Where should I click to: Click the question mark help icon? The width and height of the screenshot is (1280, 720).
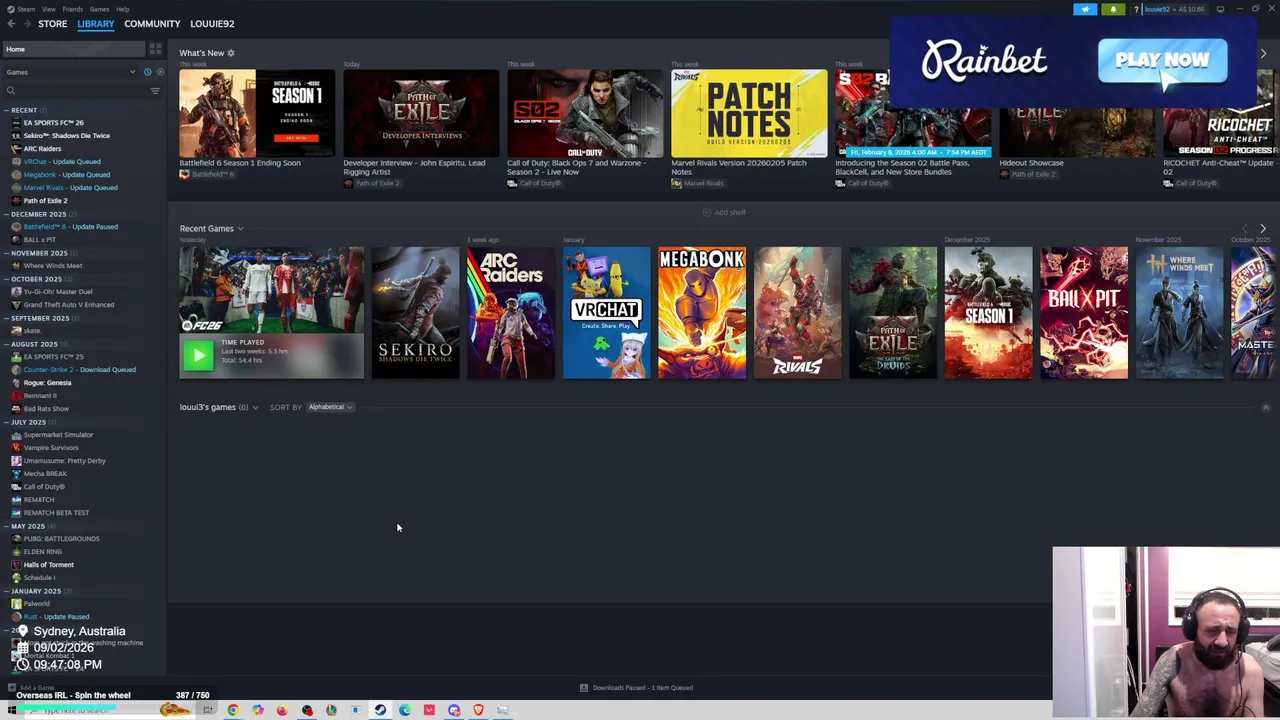coord(1136,9)
